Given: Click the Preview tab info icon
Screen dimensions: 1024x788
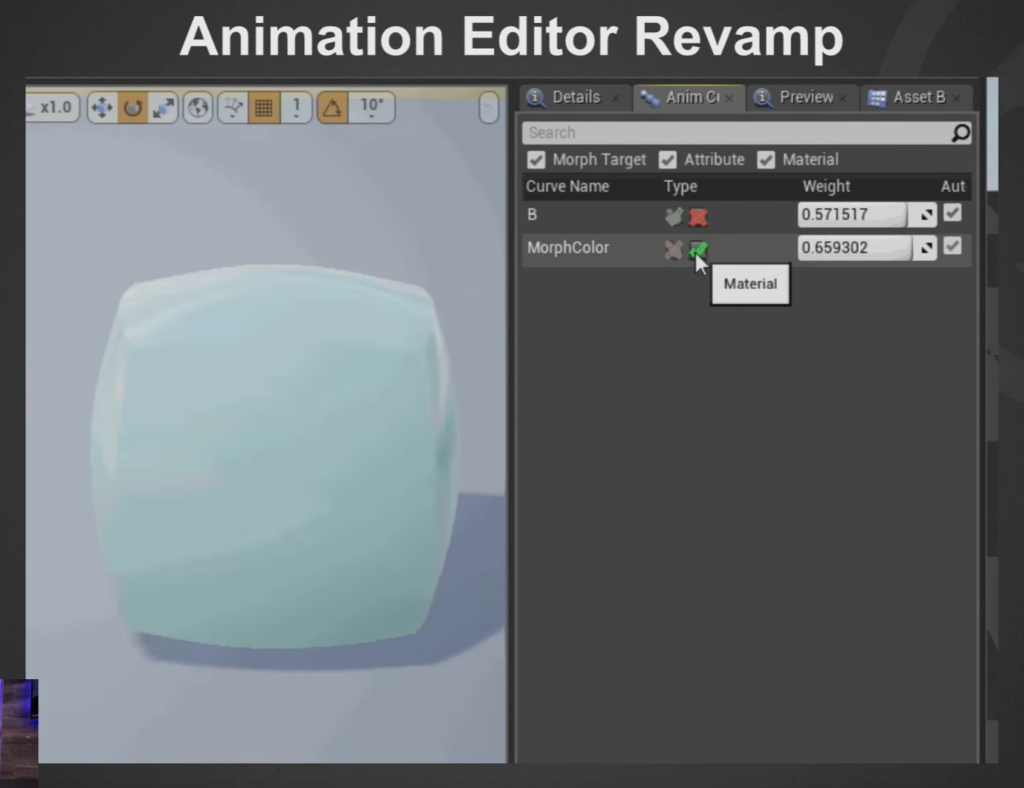Looking at the screenshot, I should click(x=762, y=98).
